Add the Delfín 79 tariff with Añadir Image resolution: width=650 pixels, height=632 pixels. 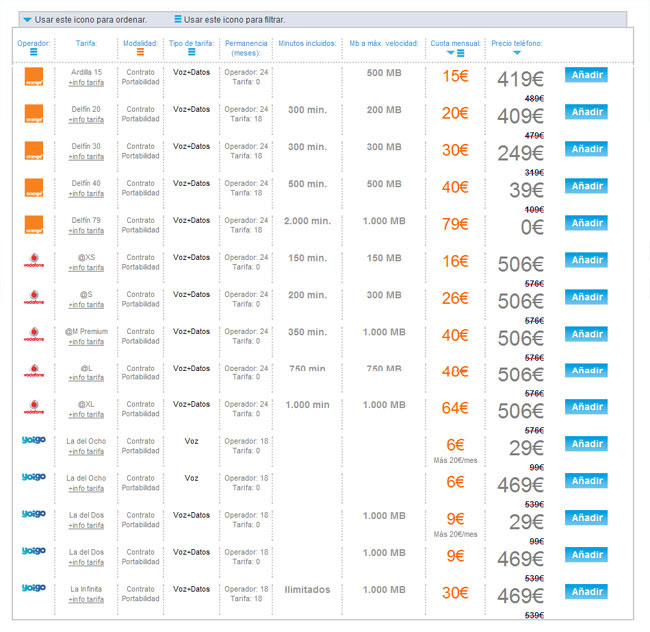(586, 223)
